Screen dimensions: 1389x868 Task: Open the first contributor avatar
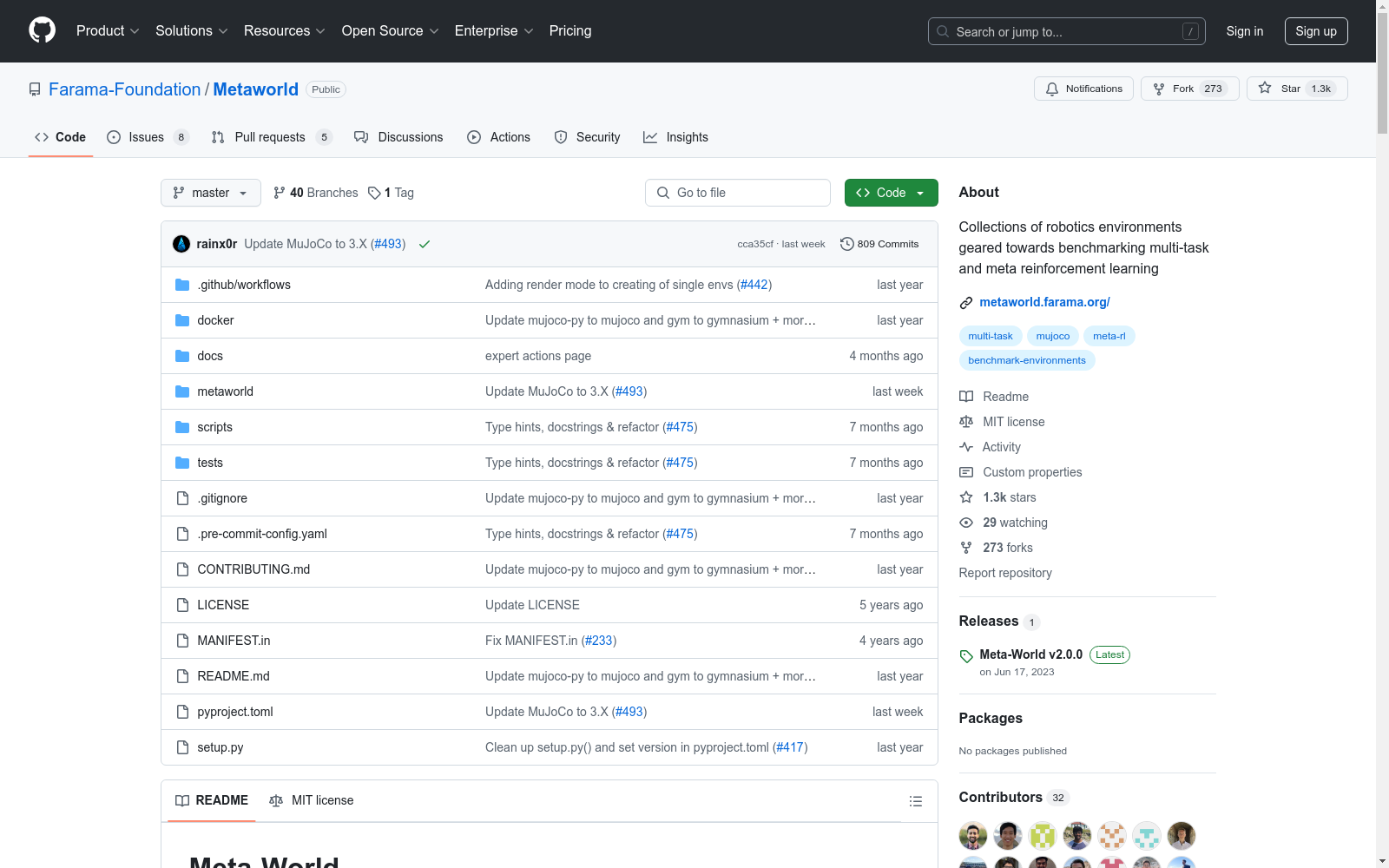pos(973,836)
